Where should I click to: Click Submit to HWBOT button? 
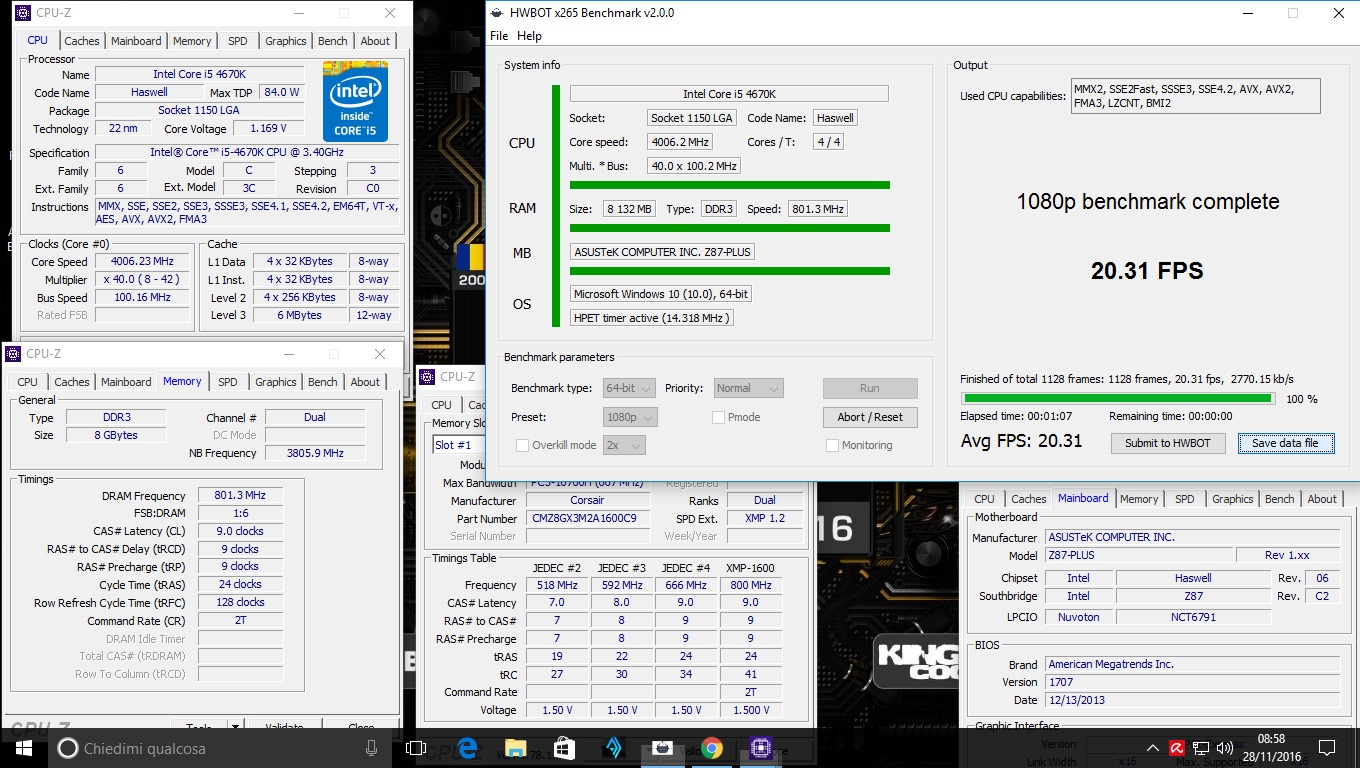click(1168, 443)
